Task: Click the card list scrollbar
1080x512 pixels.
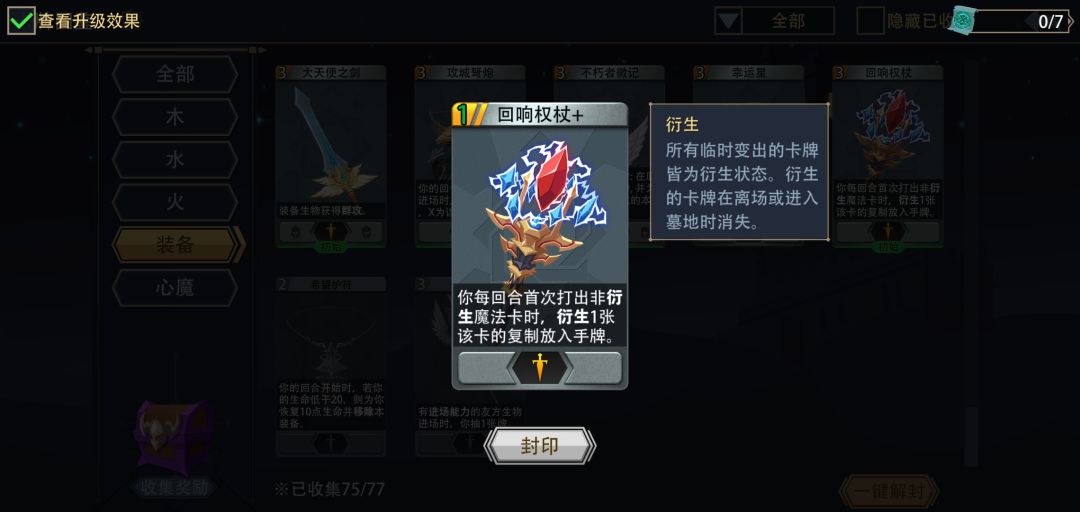Action: click(970, 262)
